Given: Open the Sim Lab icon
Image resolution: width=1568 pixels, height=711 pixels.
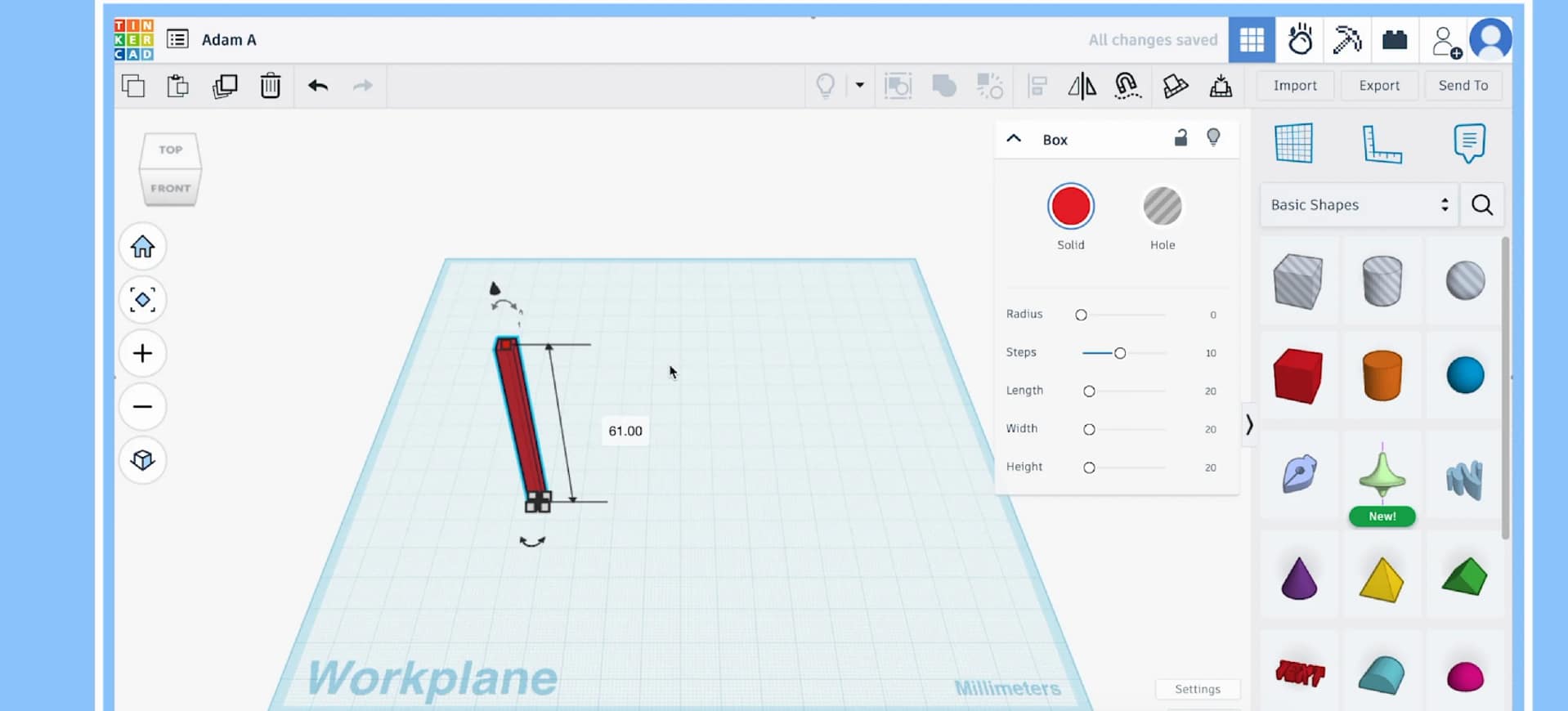Looking at the screenshot, I should (x=1300, y=39).
